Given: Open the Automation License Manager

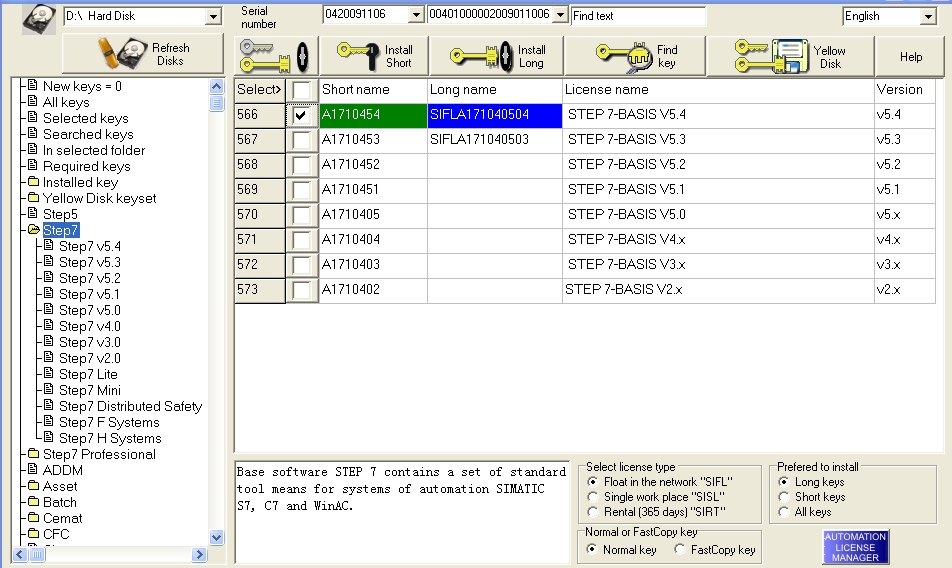Looking at the screenshot, I should (x=855, y=546).
